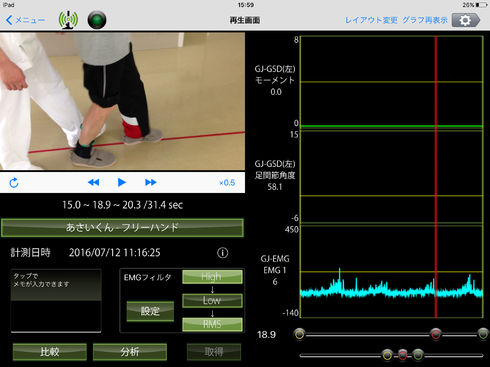Tap the 18.9 time value beside slider
This screenshot has width=490, height=367.
(266, 335)
